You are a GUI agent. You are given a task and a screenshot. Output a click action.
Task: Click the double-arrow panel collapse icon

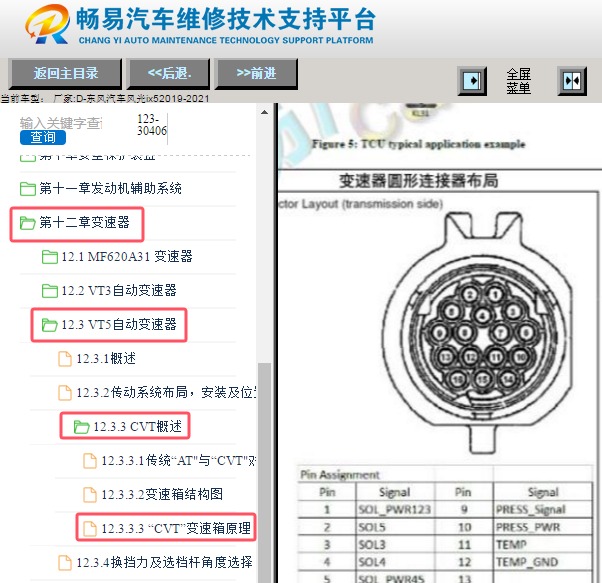(572, 81)
